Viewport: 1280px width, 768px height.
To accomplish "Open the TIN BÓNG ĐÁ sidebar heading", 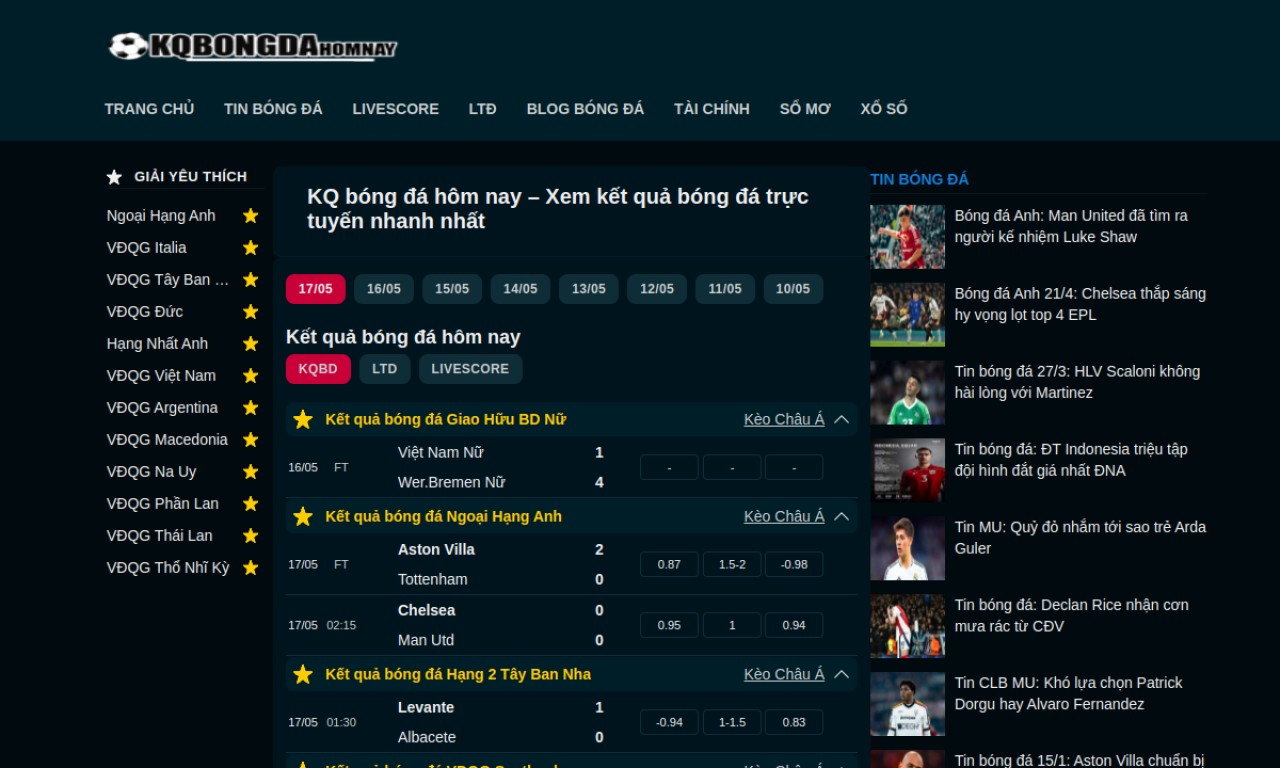I will [919, 179].
